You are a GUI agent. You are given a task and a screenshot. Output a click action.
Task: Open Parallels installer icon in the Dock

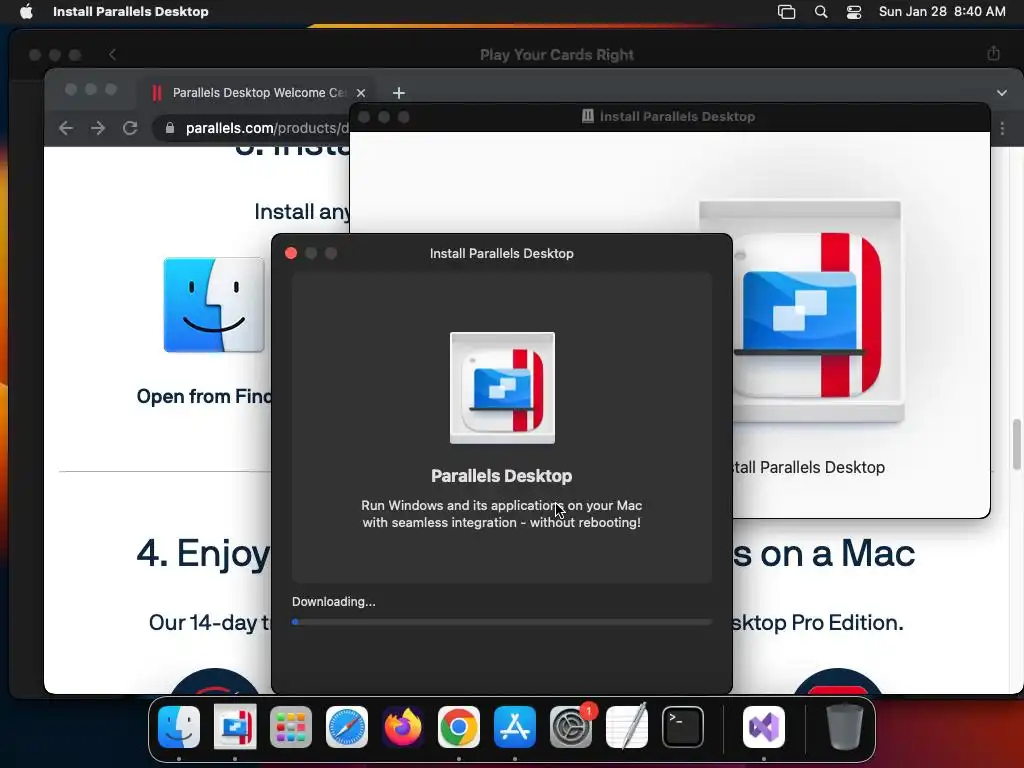coord(235,727)
